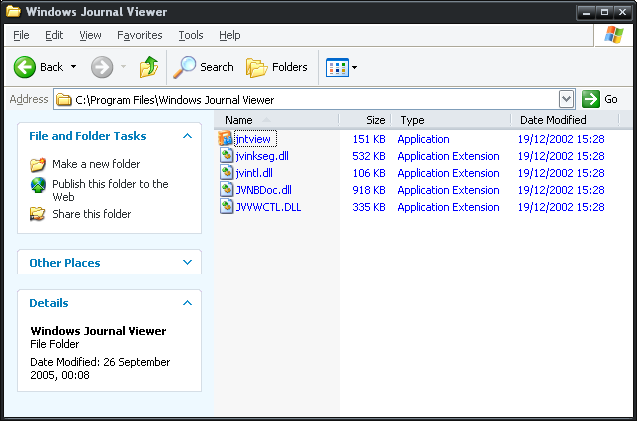Minimize the Windows Journal Viewer window

[x=586, y=12]
